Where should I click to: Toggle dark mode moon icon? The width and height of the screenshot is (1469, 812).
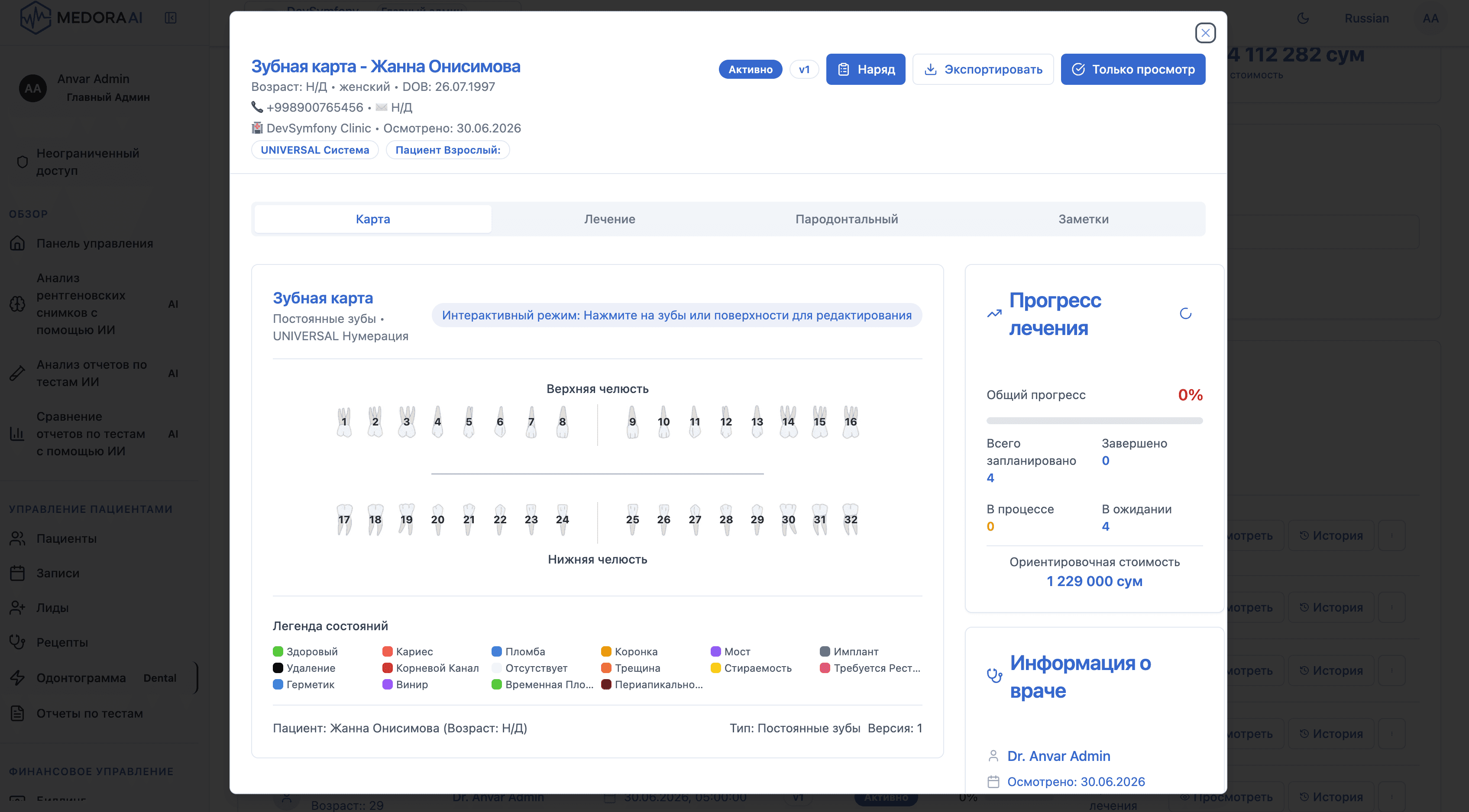1303,18
